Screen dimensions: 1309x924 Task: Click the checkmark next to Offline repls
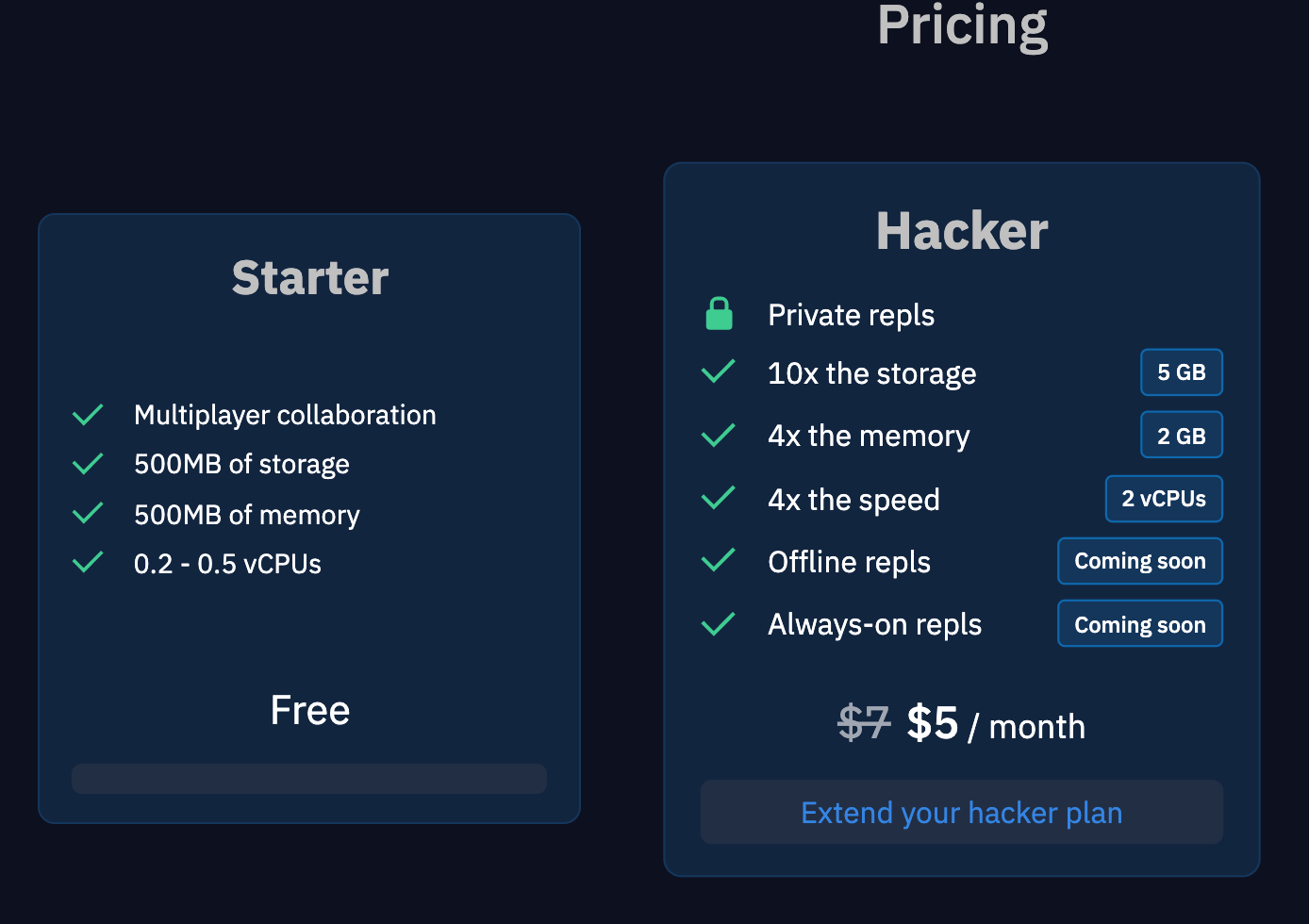click(719, 561)
